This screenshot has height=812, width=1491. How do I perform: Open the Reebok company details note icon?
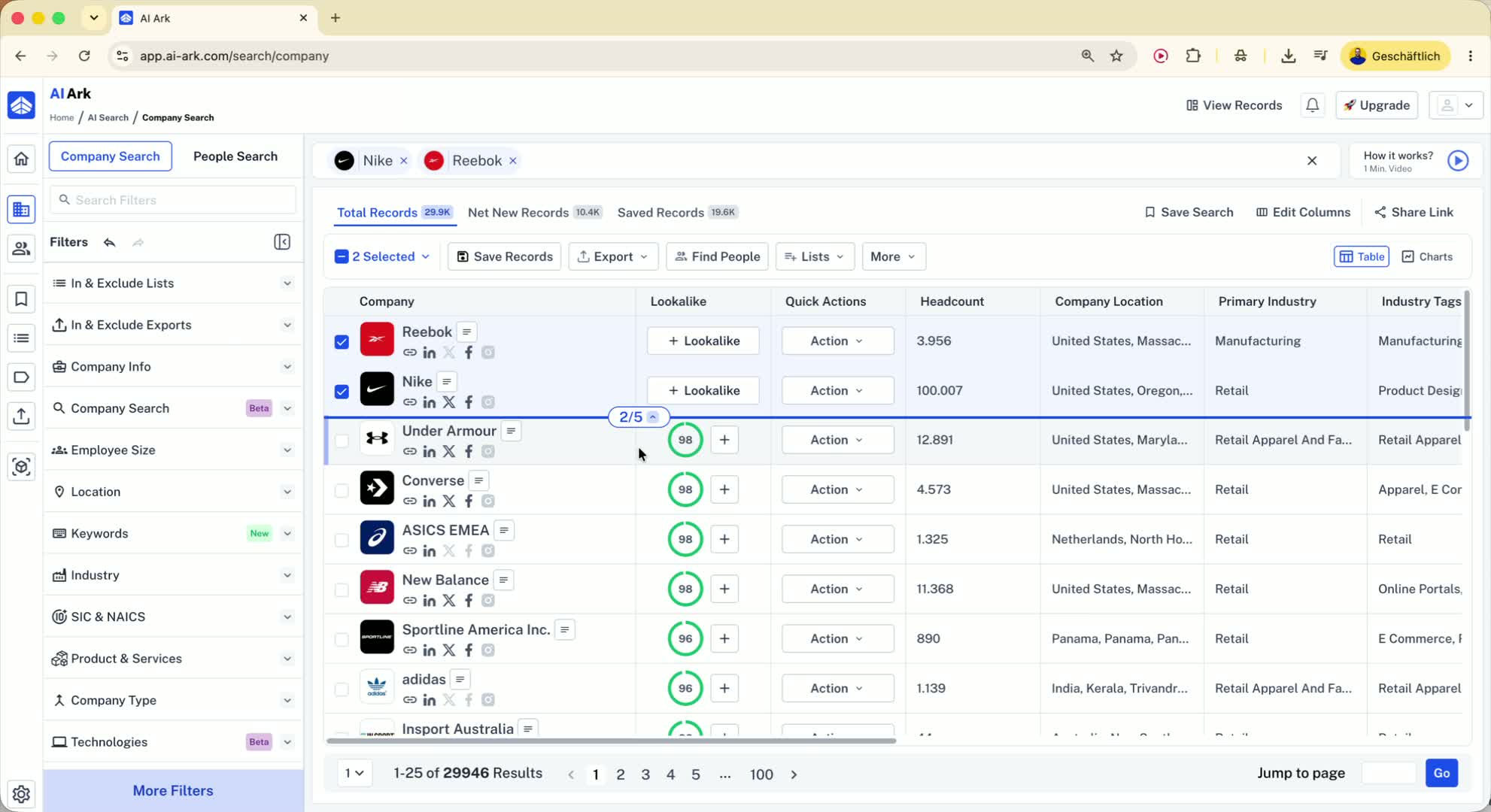coord(467,332)
